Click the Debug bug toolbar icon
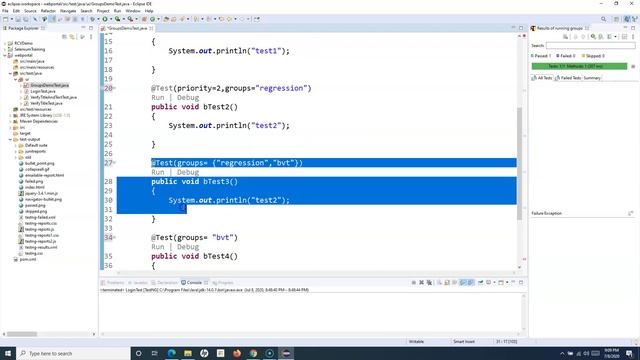Viewport: 640px width, 360px height. [93, 19]
